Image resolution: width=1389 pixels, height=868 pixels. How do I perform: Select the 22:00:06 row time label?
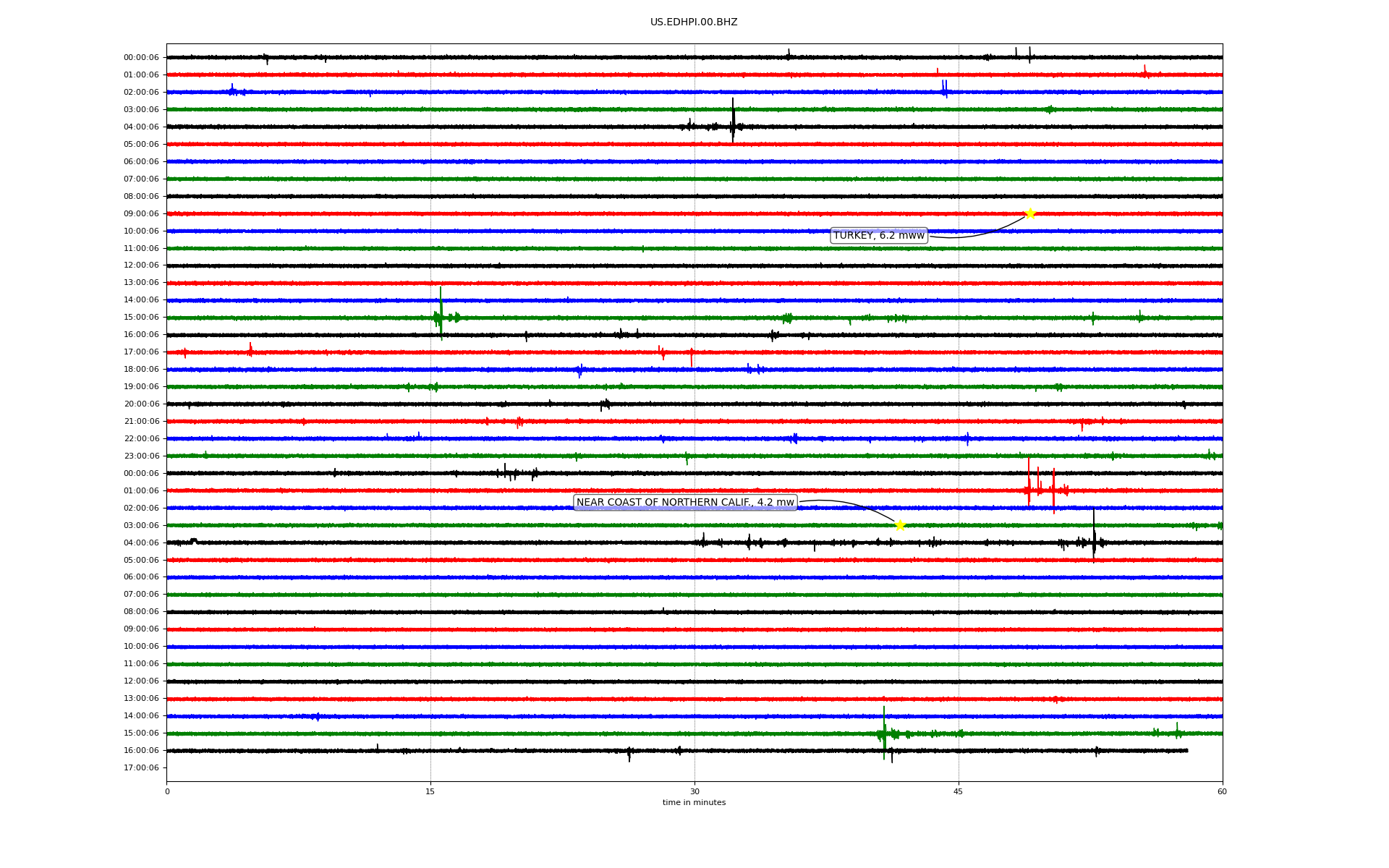point(141,439)
